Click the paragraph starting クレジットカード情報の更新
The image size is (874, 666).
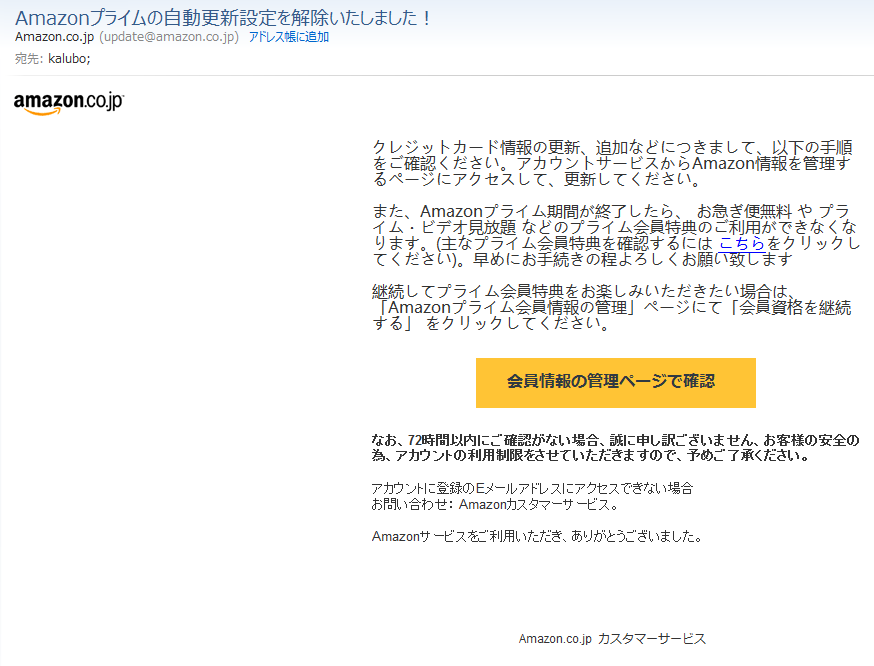612,163
